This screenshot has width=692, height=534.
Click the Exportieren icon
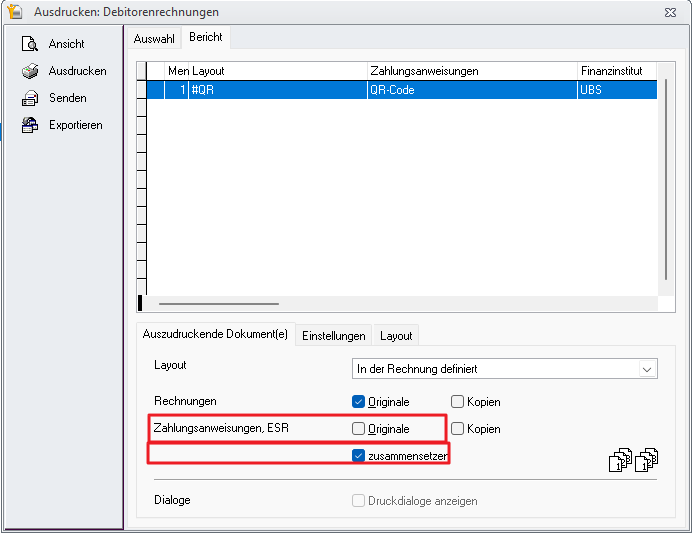(30, 125)
